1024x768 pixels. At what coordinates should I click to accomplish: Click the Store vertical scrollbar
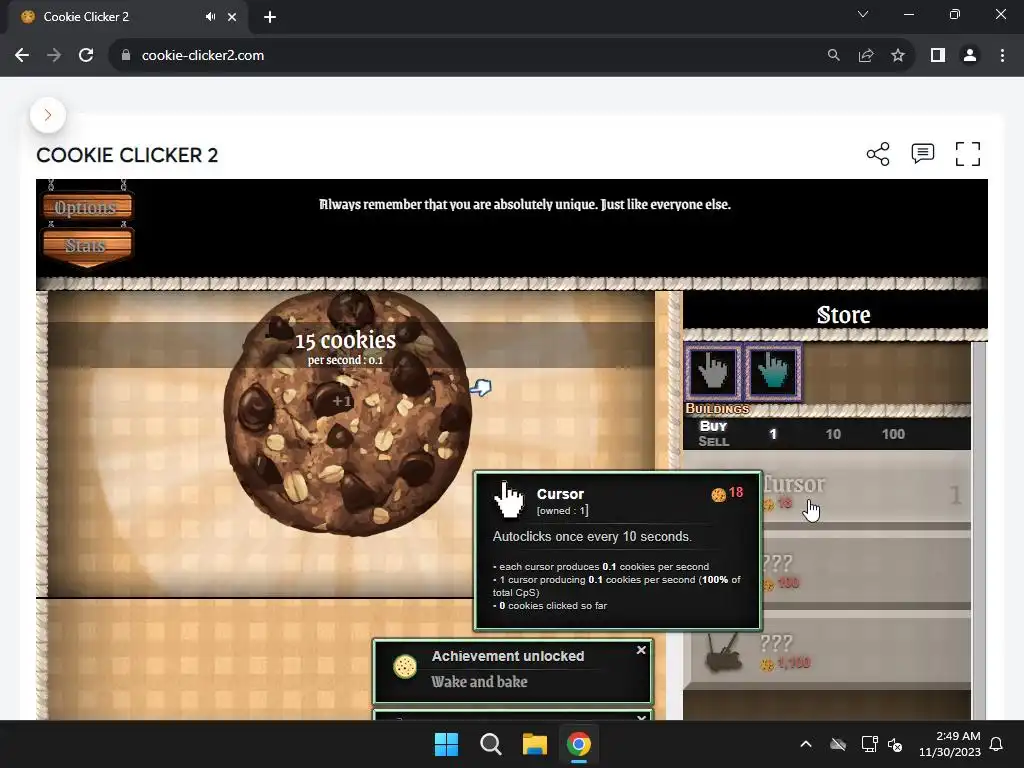(x=978, y=530)
